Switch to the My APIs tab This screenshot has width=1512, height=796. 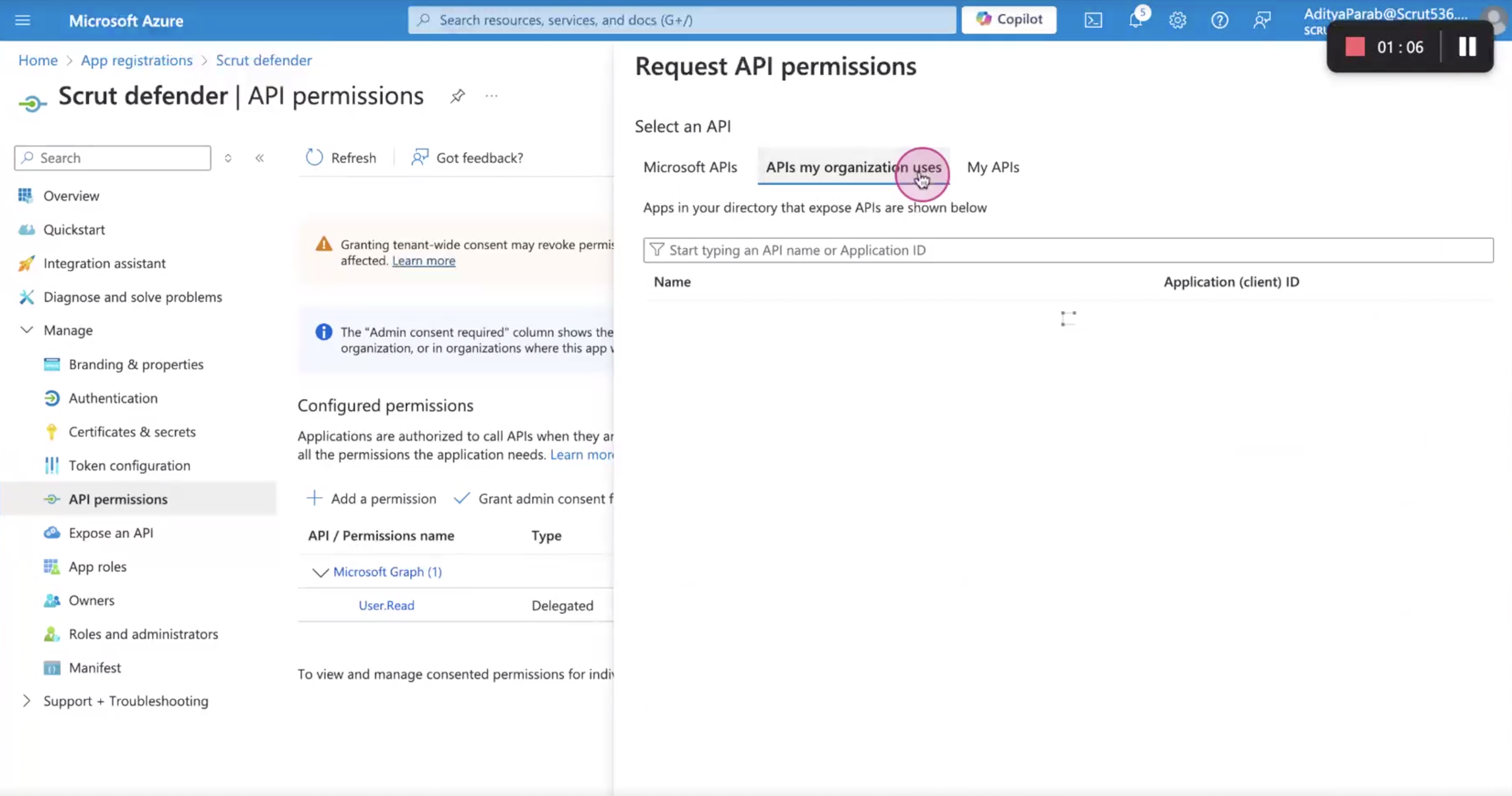[993, 167]
